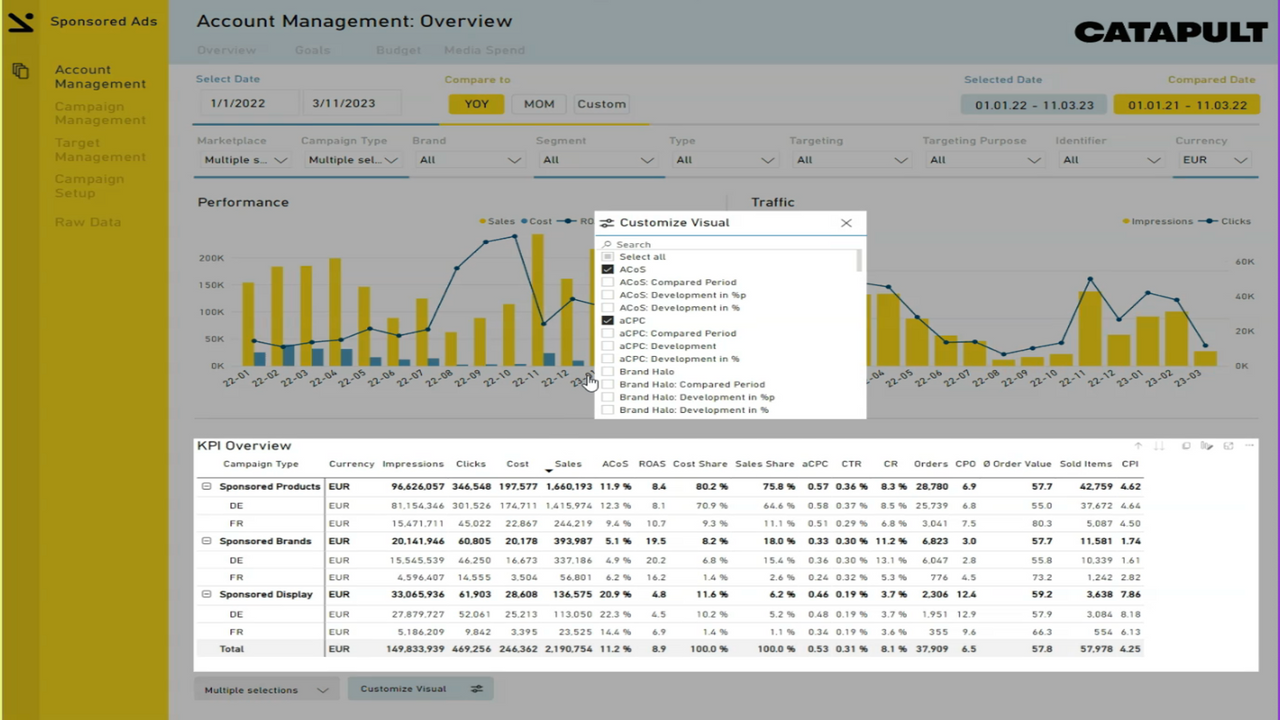Screen dimensions: 1280x720
Task: Switch to the Overview tab
Action: click(x=226, y=50)
